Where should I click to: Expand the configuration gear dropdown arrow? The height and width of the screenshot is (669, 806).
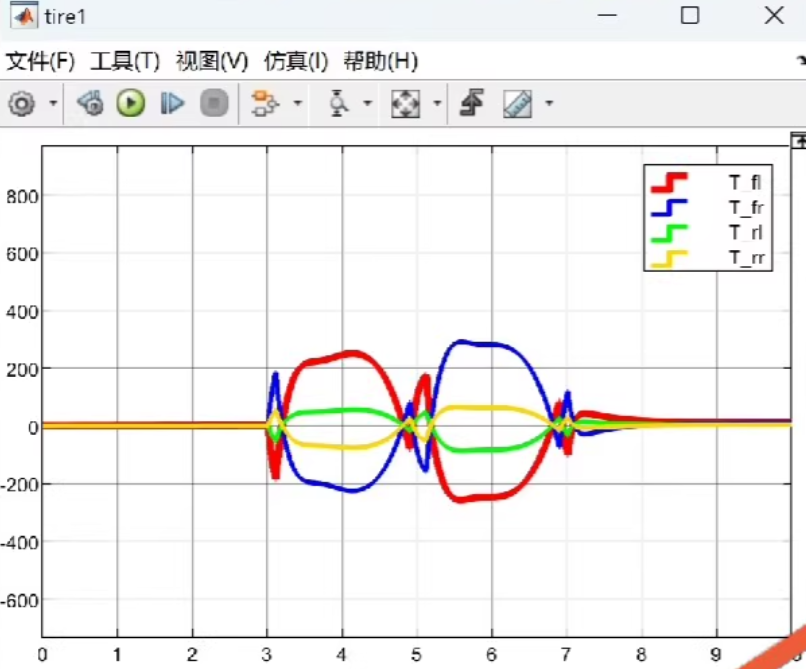53,103
